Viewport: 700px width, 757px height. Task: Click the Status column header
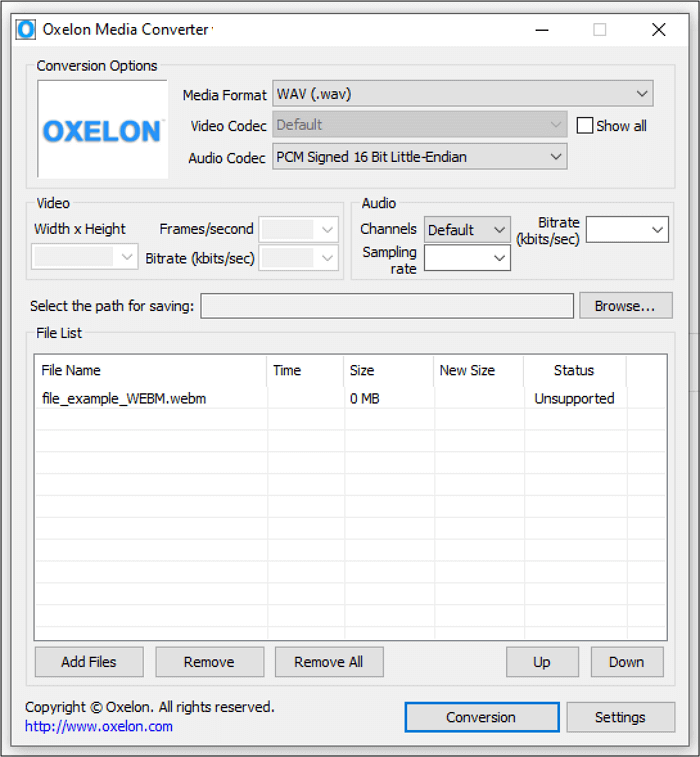(574, 370)
